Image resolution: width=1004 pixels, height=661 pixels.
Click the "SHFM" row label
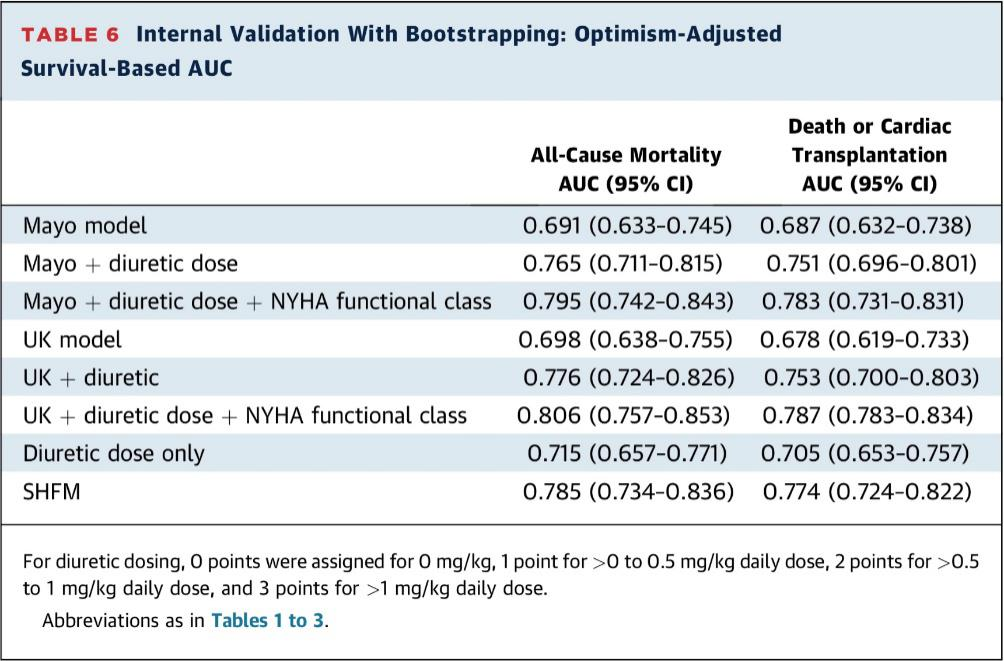pyautogui.click(x=51, y=491)
